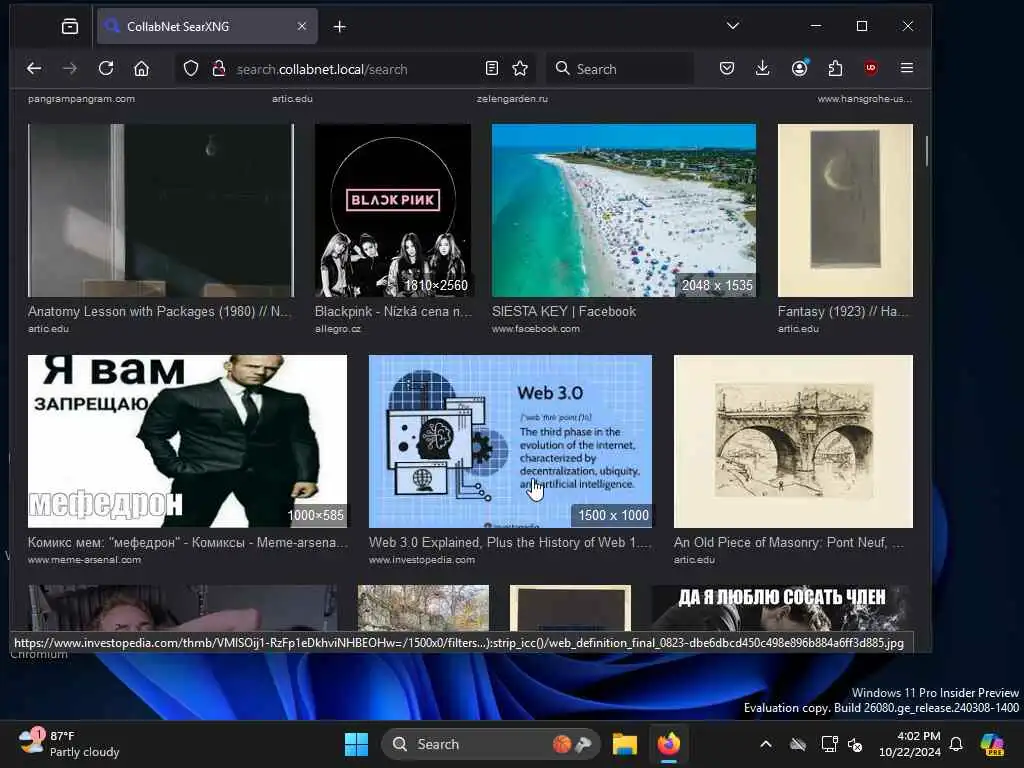Screen dimensions: 1024x768
Task: Click the 'An Old Piece of Masonry' title
Action: coord(789,543)
